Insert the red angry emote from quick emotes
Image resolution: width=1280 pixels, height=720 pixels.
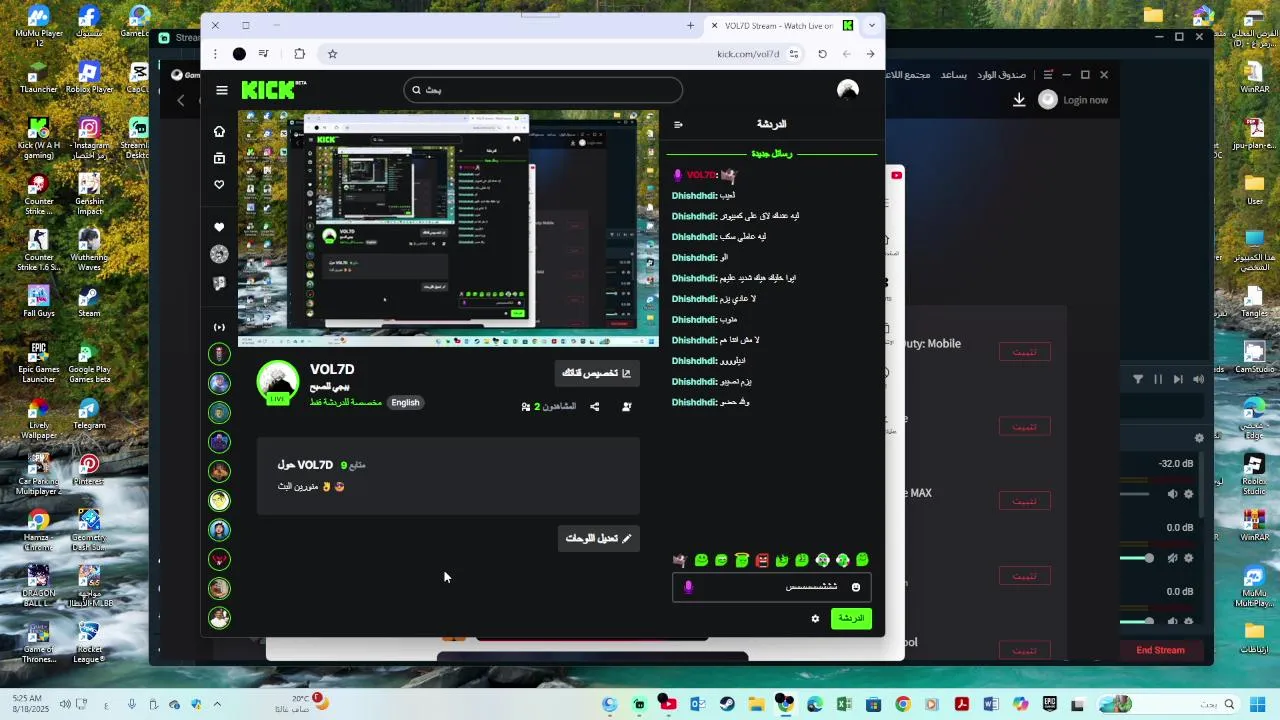(x=762, y=560)
